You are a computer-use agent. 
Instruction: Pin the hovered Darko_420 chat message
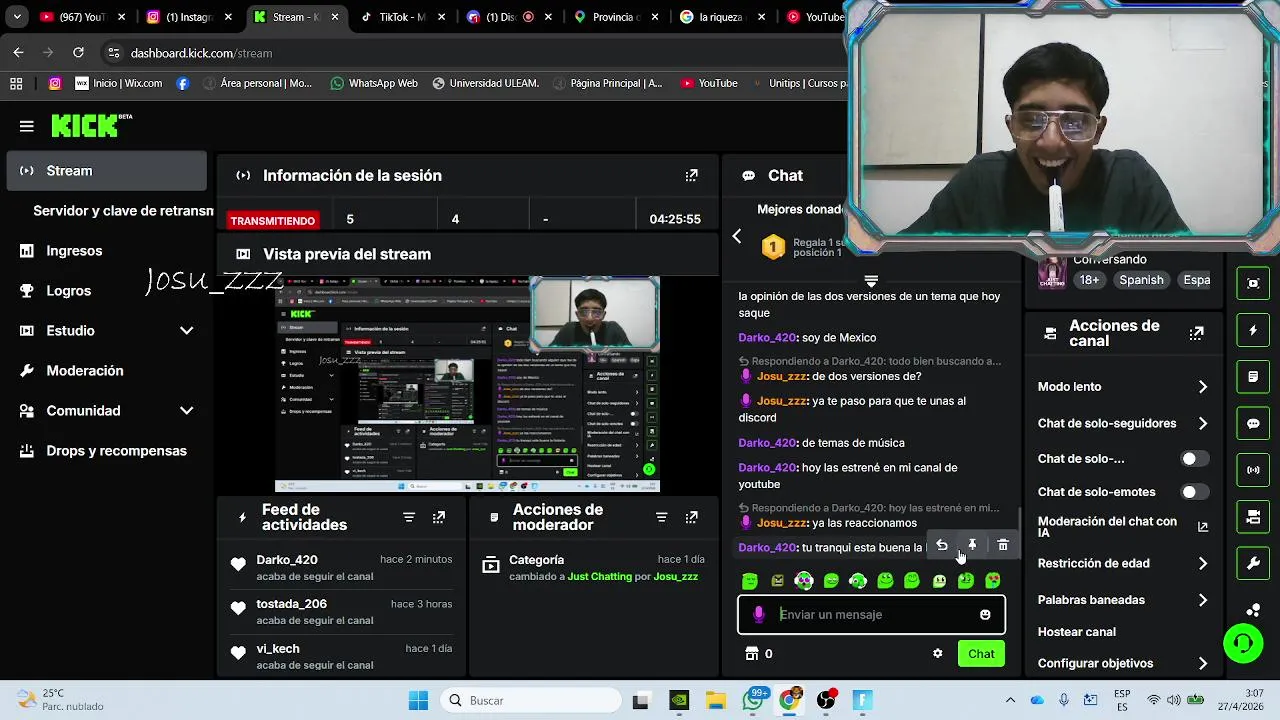tap(972, 545)
